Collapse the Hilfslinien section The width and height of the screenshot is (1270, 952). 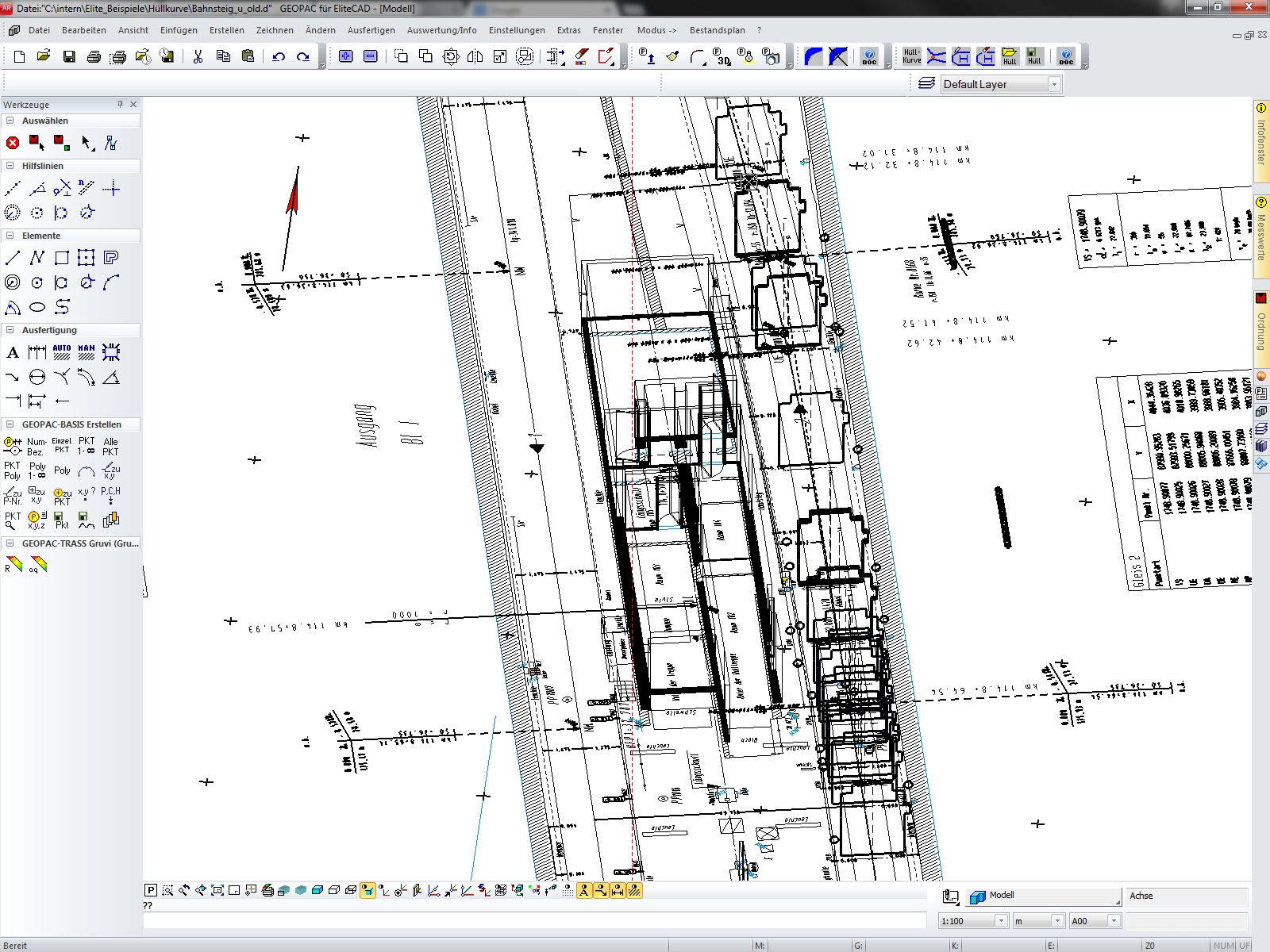[10, 166]
